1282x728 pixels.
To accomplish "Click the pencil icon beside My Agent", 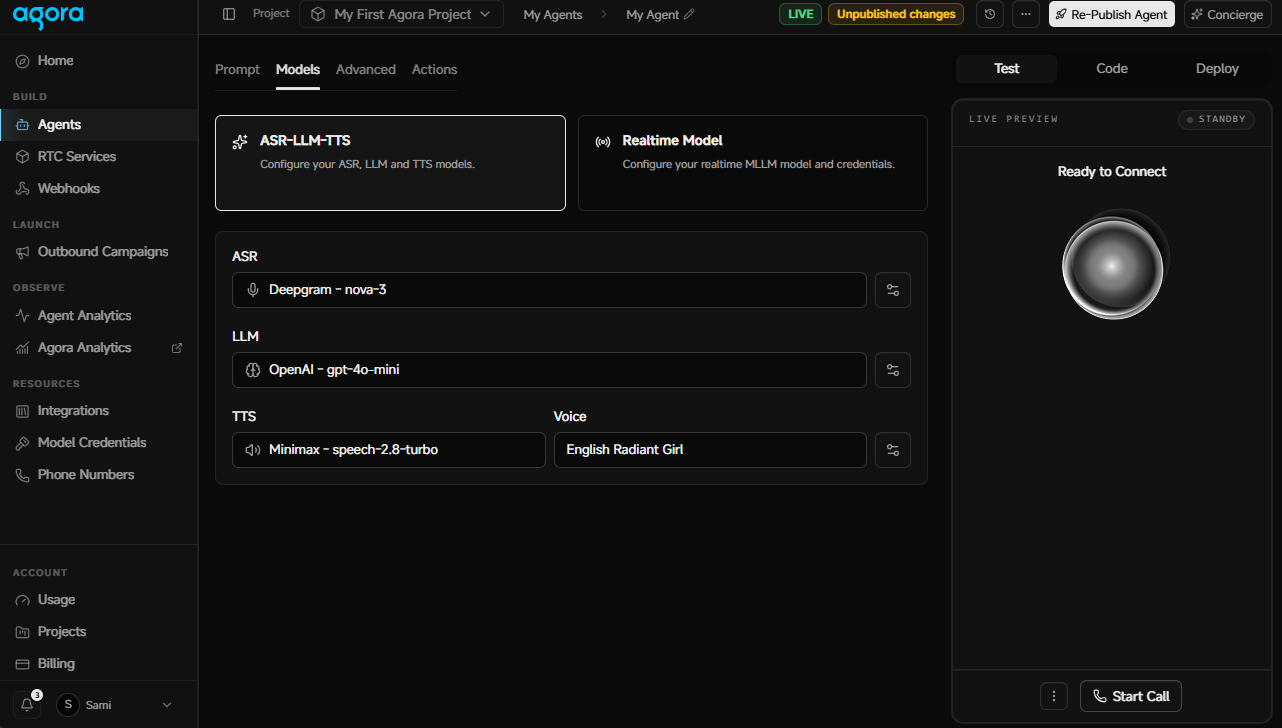I will click(x=689, y=15).
